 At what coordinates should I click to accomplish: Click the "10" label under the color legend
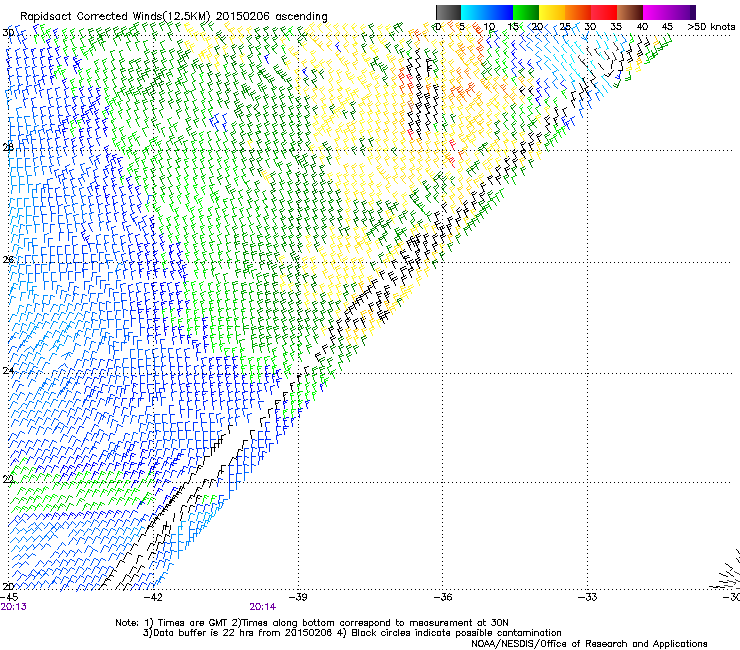point(489,27)
